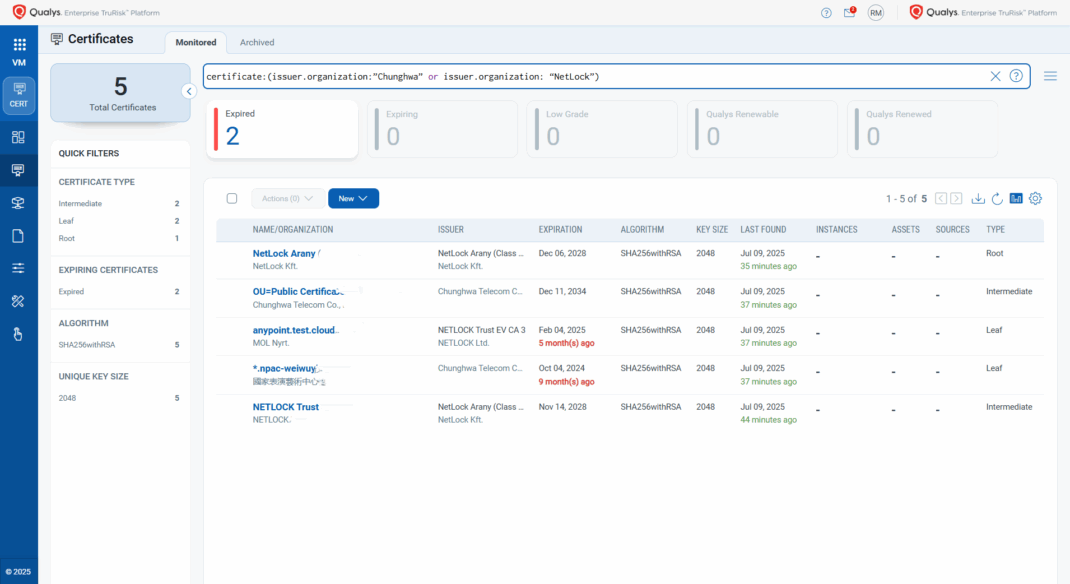
Task: Toggle the graph view icon
Action: [x=1016, y=198]
